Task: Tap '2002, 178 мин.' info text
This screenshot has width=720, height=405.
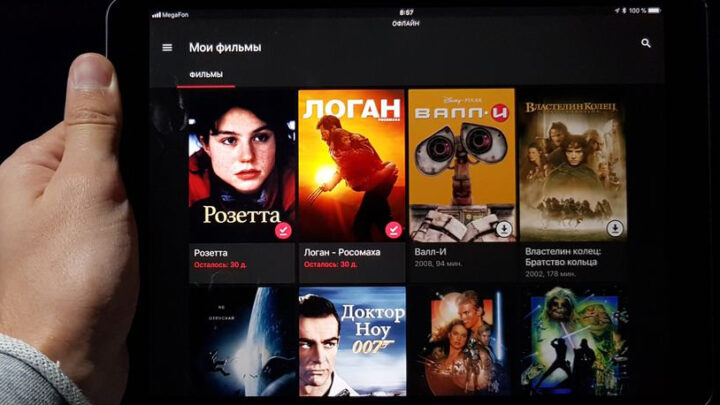Action: (550, 274)
